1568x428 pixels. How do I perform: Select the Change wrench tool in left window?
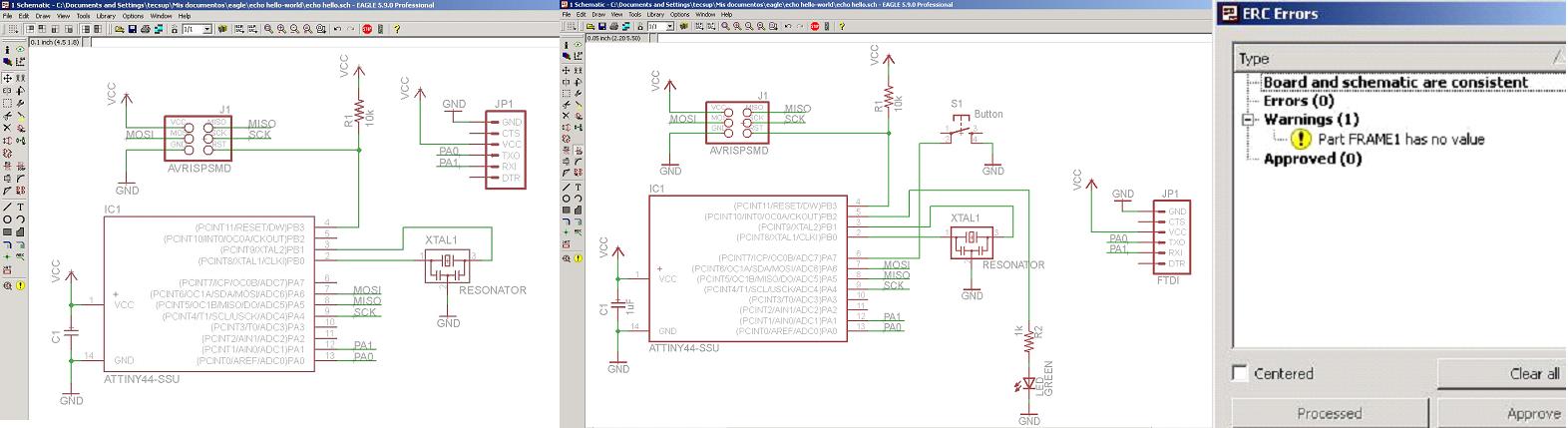click(x=21, y=103)
